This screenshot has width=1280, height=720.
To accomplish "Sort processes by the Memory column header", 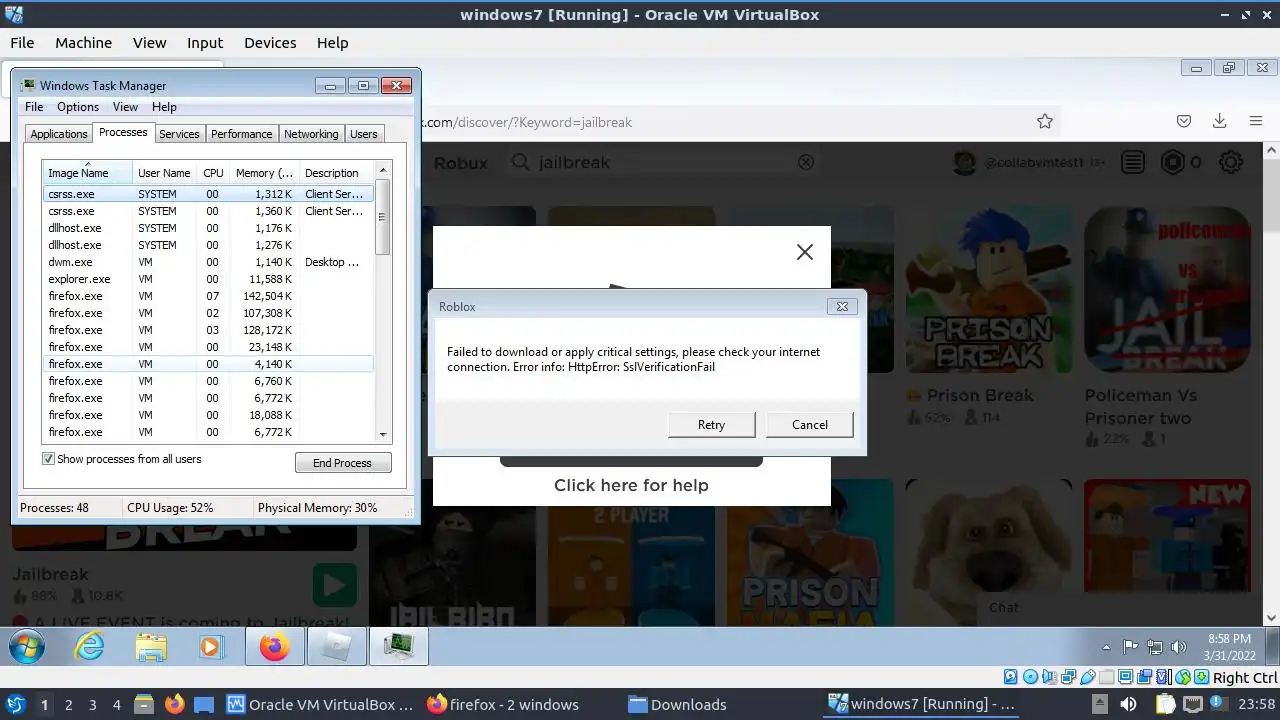I will pos(264,173).
